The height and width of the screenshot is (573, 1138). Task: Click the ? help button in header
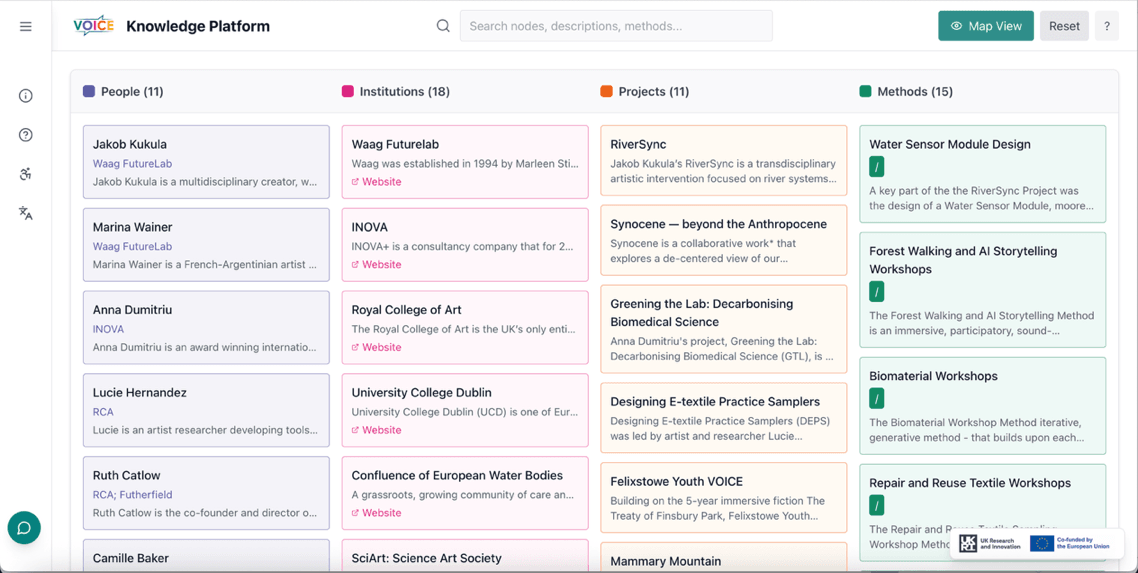(x=1107, y=26)
